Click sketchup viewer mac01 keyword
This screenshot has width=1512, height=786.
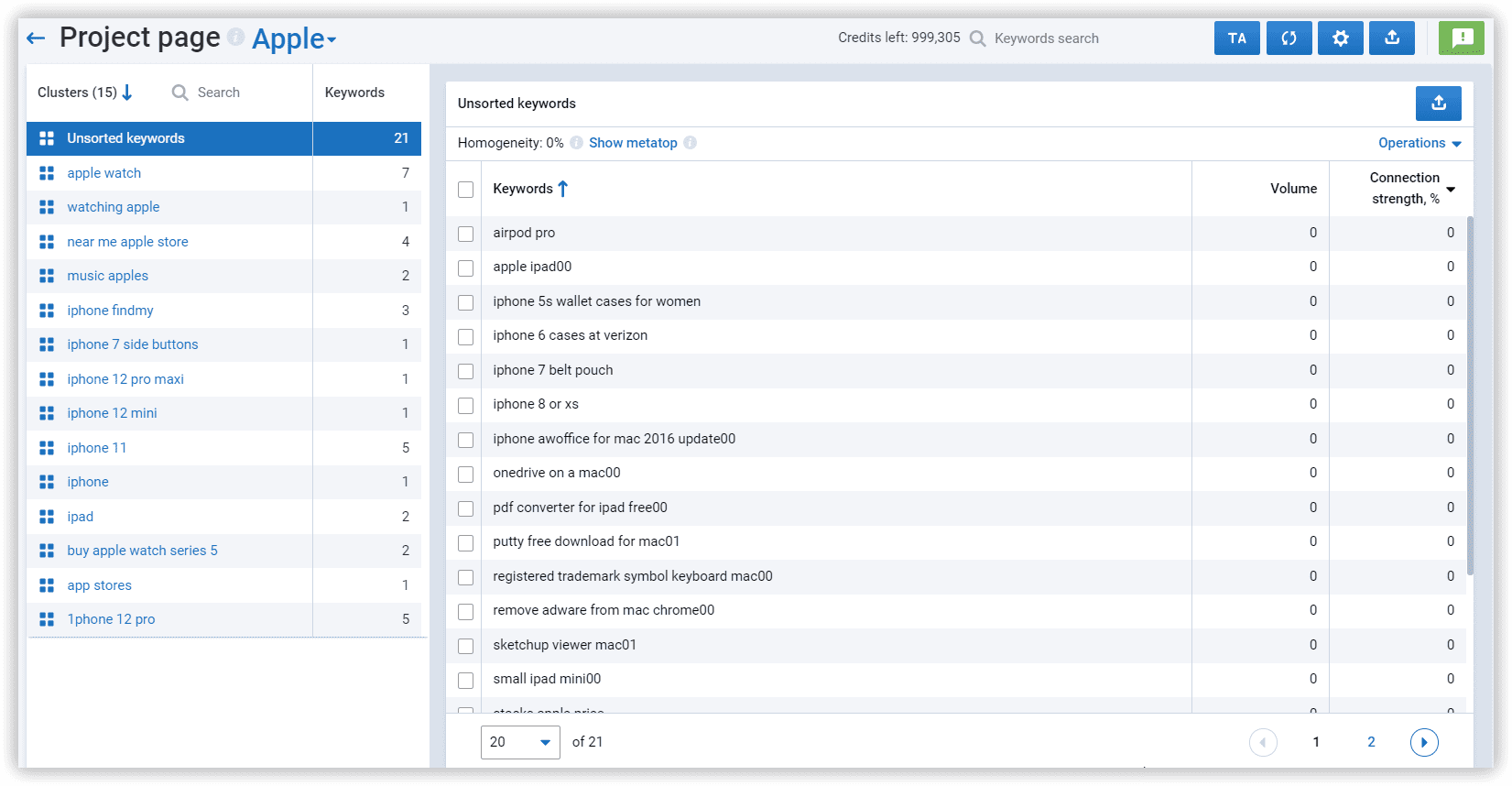[x=564, y=645]
